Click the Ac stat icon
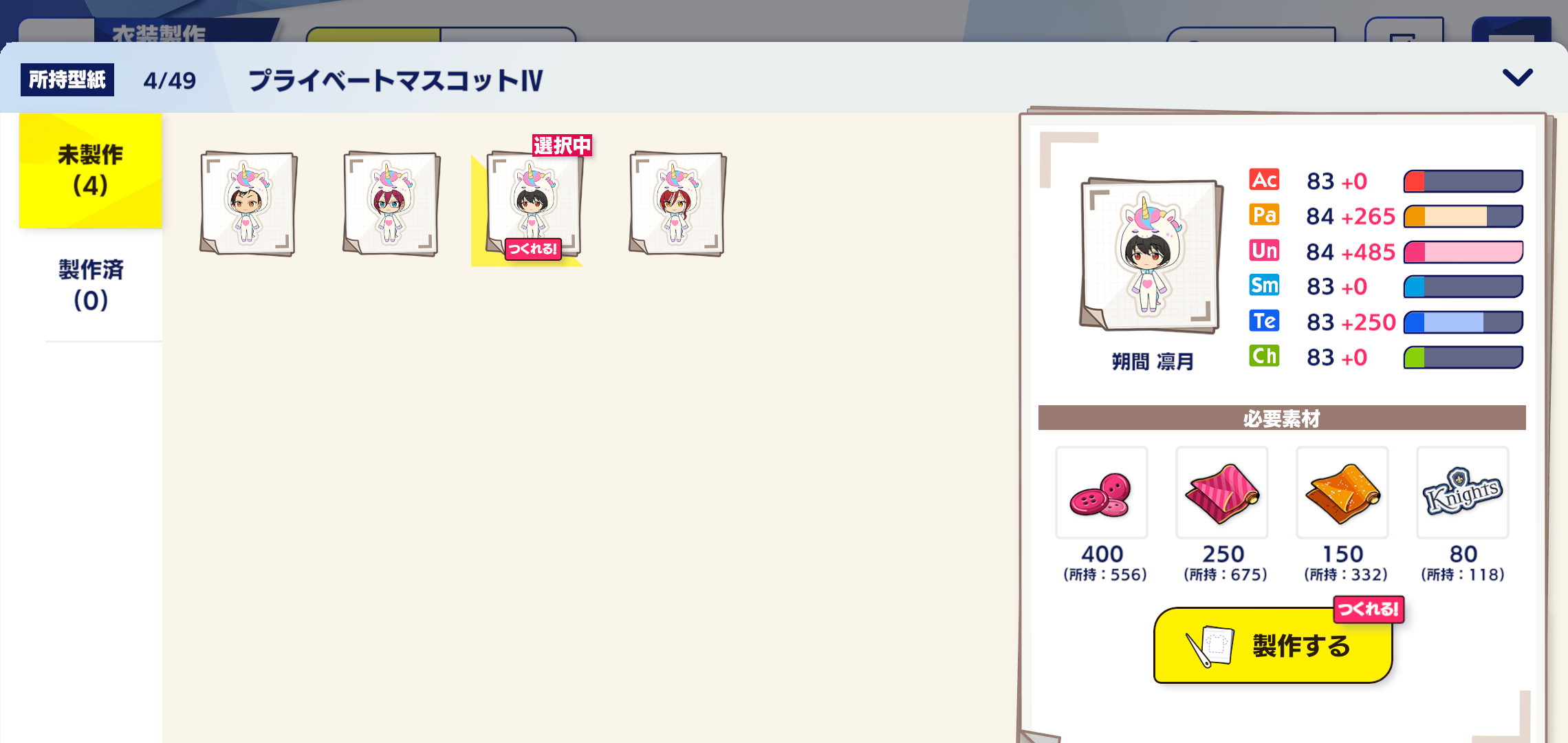This screenshot has width=1568, height=743. pos(1264,180)
